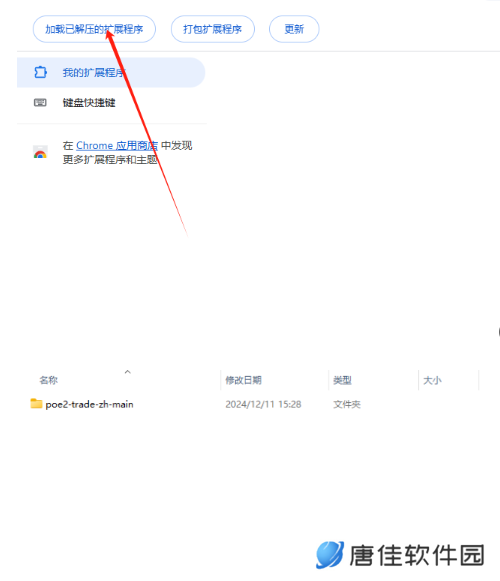Click the keyboard shortcuts icon
The image size is (500, 581).
(x=40, y=103)
